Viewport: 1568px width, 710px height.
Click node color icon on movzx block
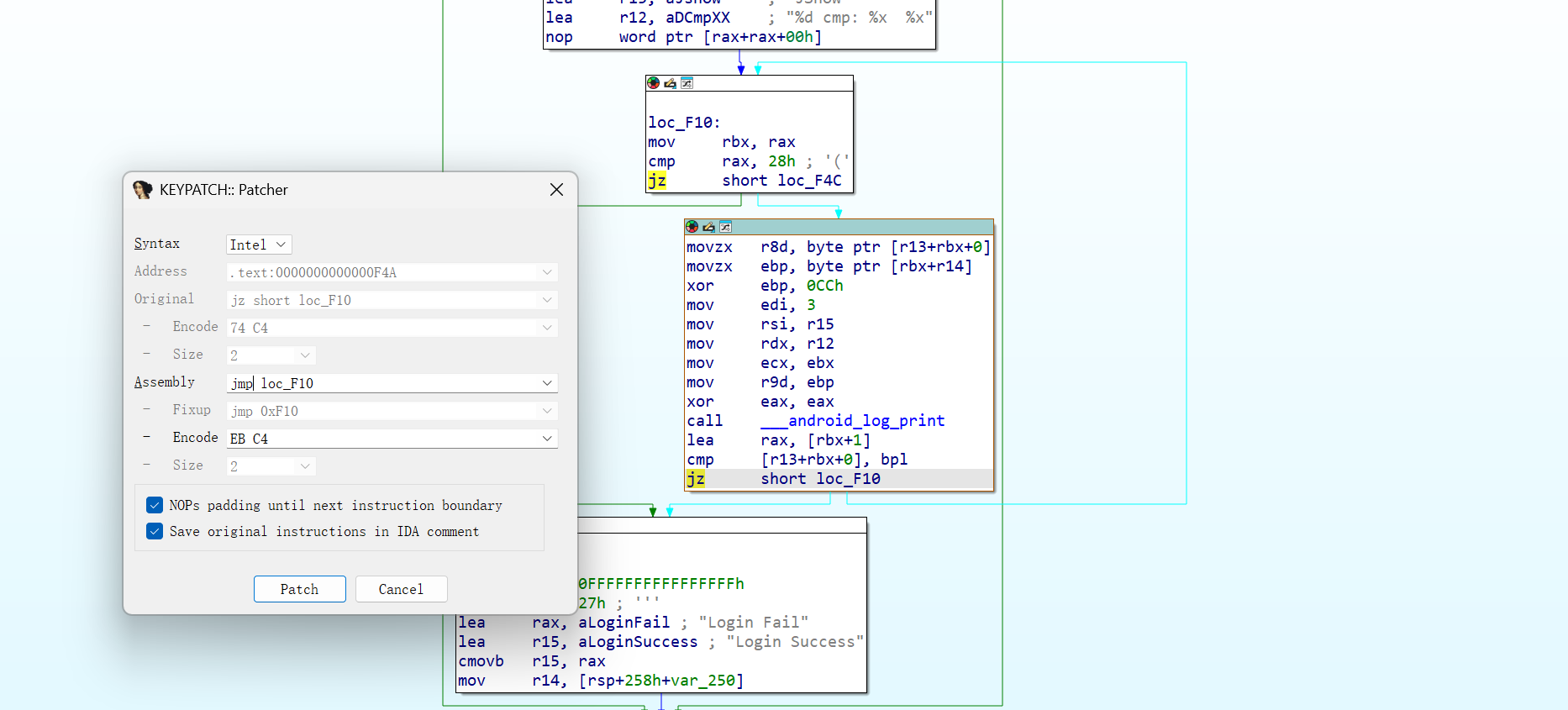pyautogui.click(x=692, y=227)
